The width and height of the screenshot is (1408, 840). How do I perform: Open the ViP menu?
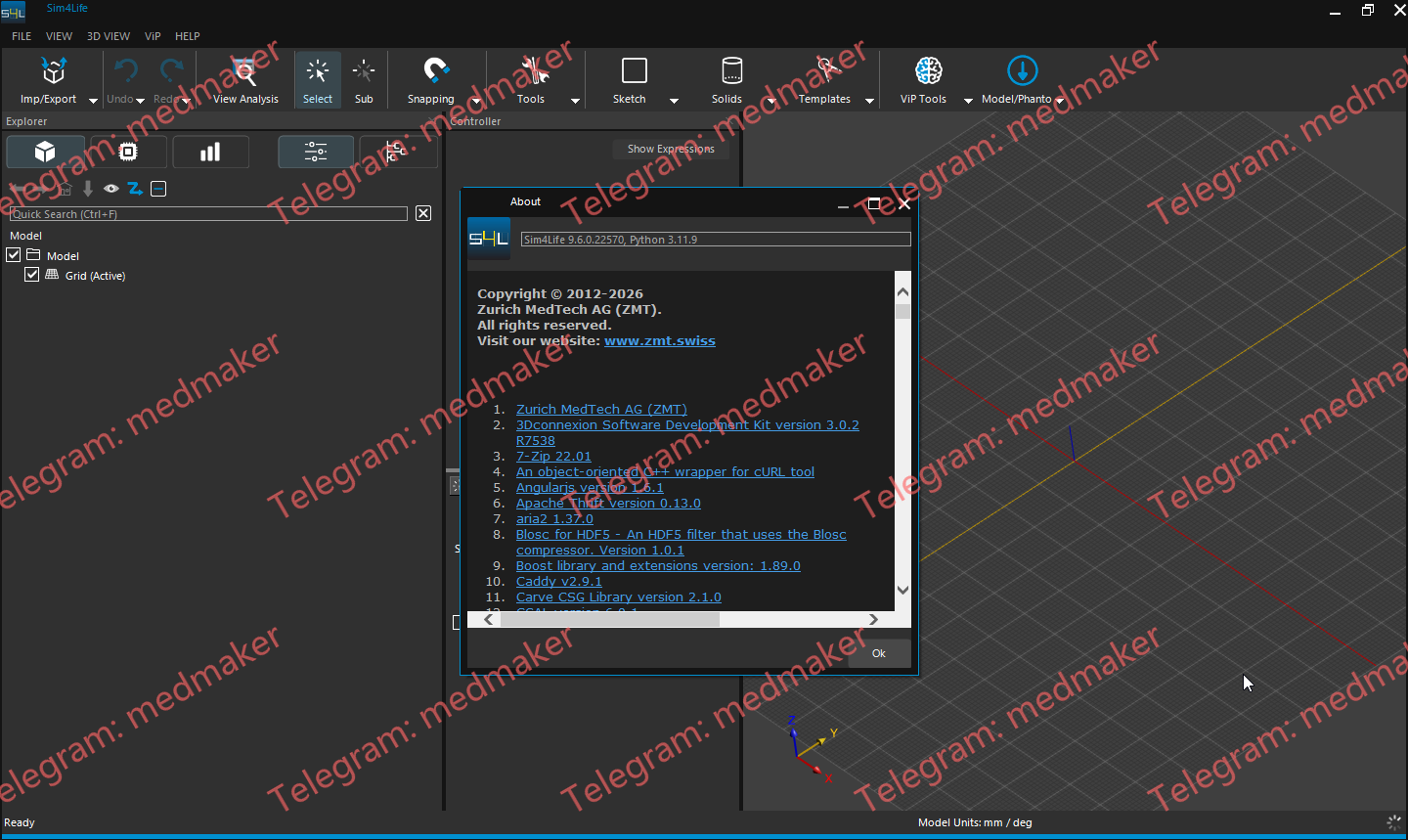point(153,36)
